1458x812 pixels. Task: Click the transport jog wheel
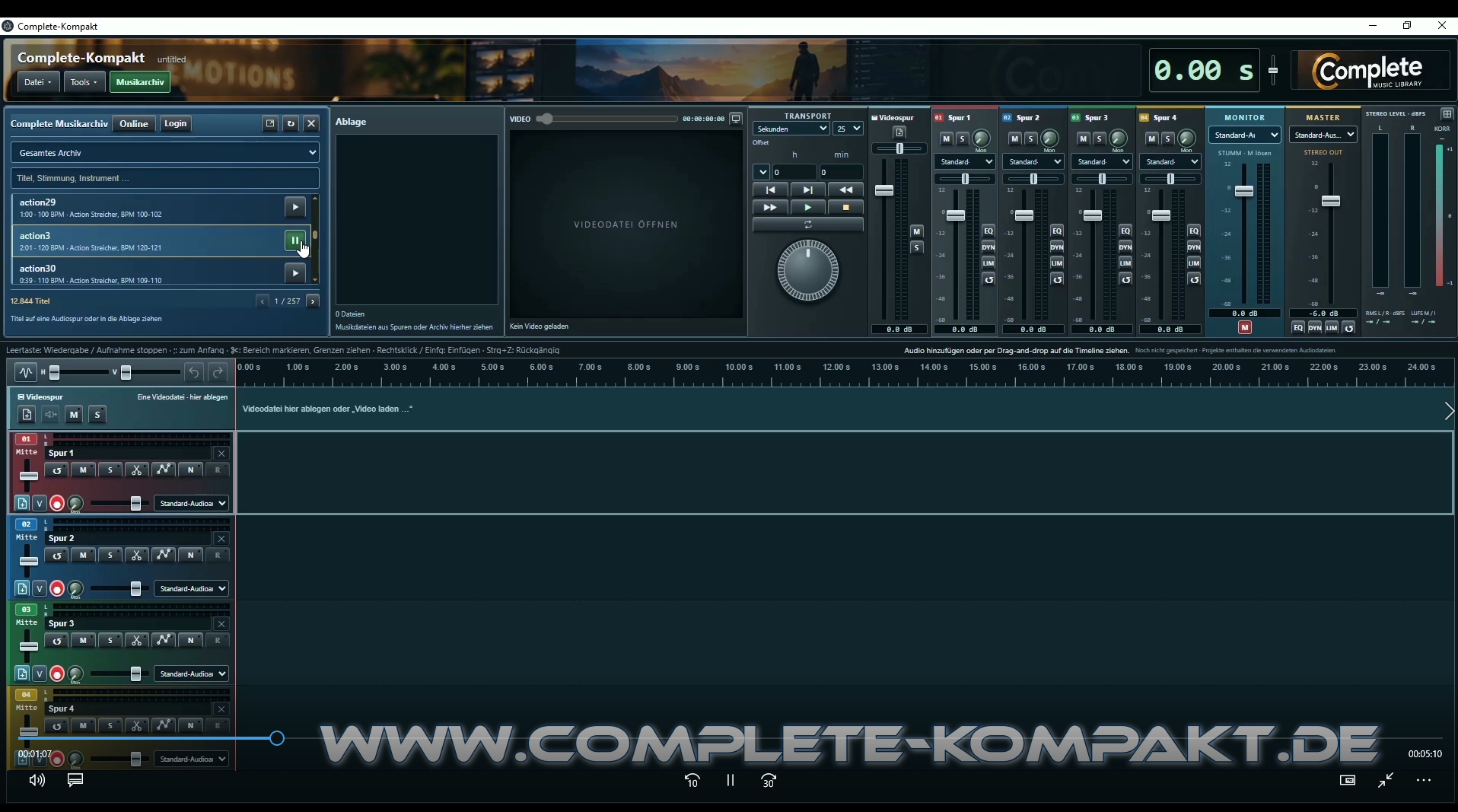(807, 271)
